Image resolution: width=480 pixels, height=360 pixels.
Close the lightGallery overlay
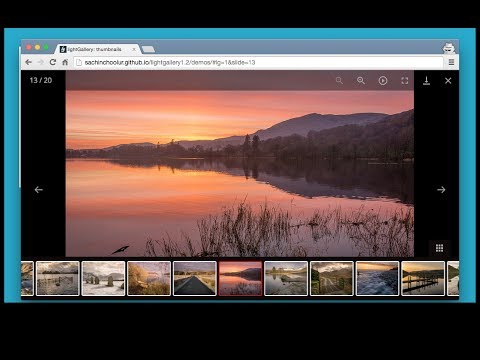(x=448, y=81)
